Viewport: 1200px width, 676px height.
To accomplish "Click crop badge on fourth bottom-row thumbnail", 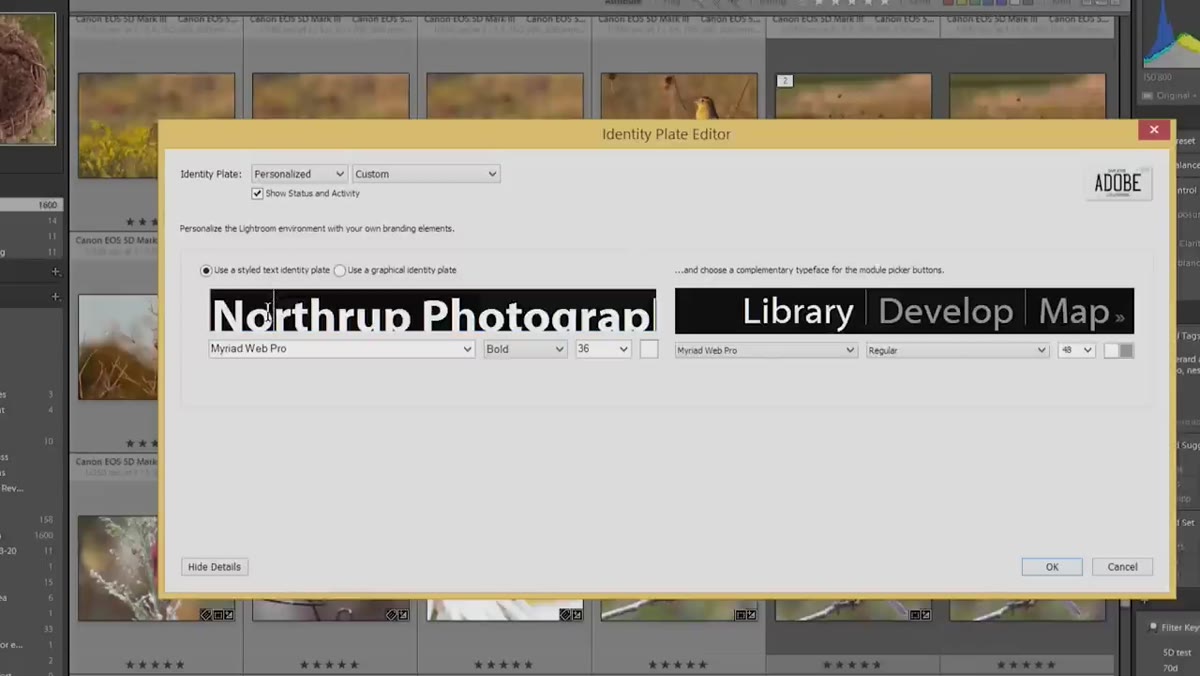I will pyautogui.click(x=741, y=615).
